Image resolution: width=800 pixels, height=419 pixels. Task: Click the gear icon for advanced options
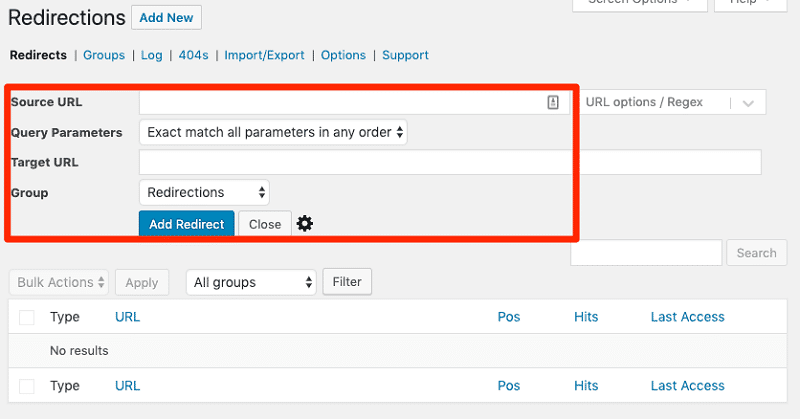click(x=305, y=224)
